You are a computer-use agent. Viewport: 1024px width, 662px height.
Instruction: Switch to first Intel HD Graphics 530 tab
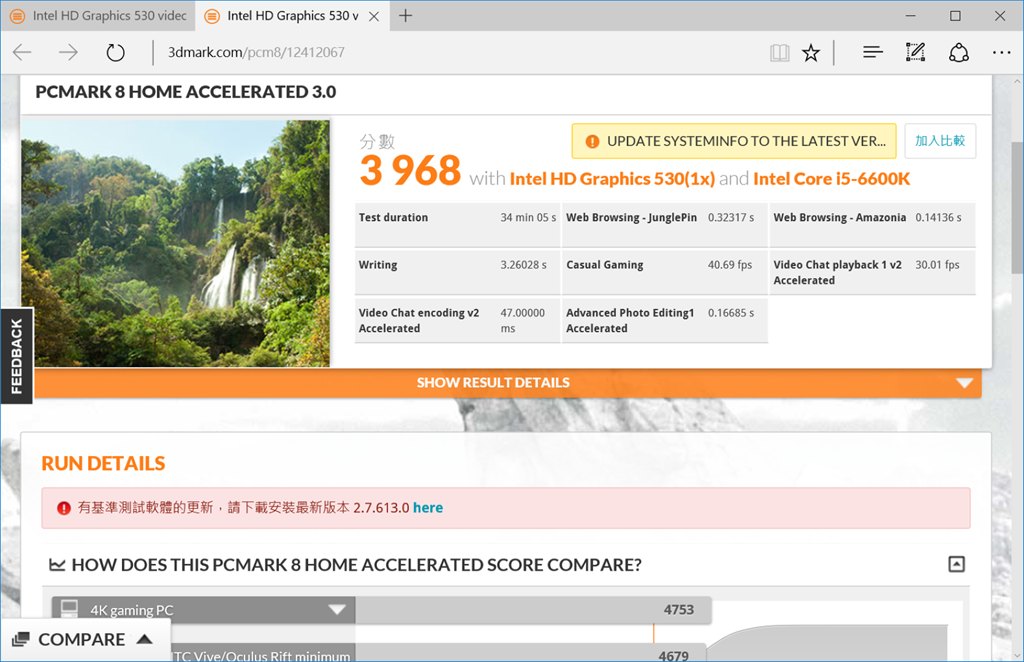coord(97,16)
